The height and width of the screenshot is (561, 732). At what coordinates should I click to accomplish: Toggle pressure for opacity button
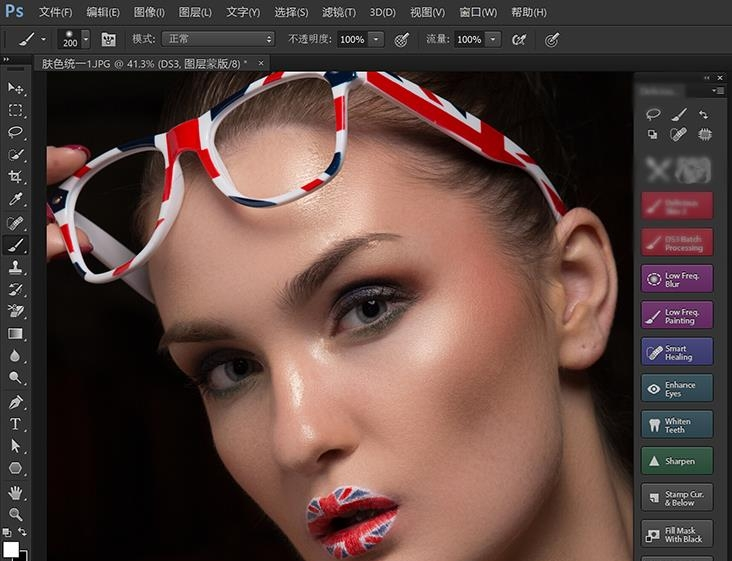[x=402, y=39]
